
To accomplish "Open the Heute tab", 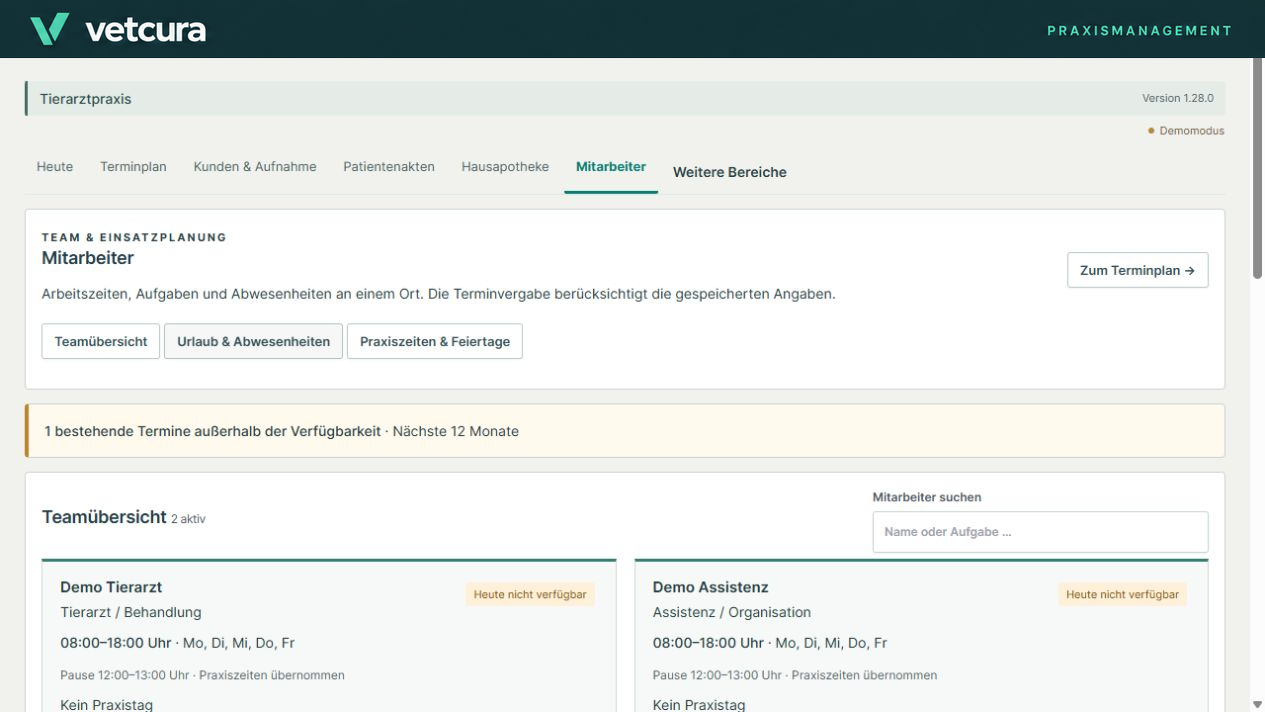I will click(x=55, y=167).
